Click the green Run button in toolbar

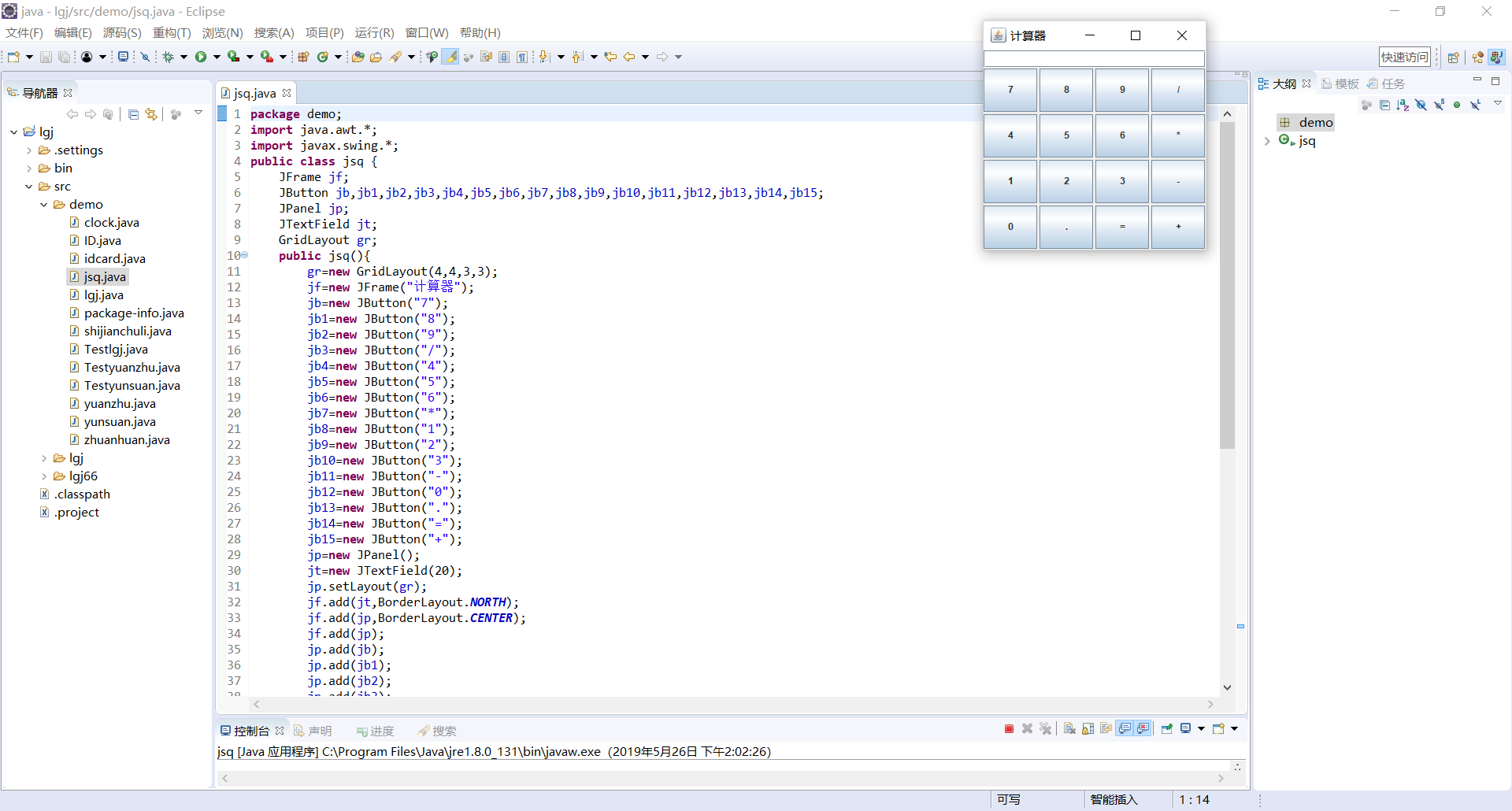pos(201,57)
